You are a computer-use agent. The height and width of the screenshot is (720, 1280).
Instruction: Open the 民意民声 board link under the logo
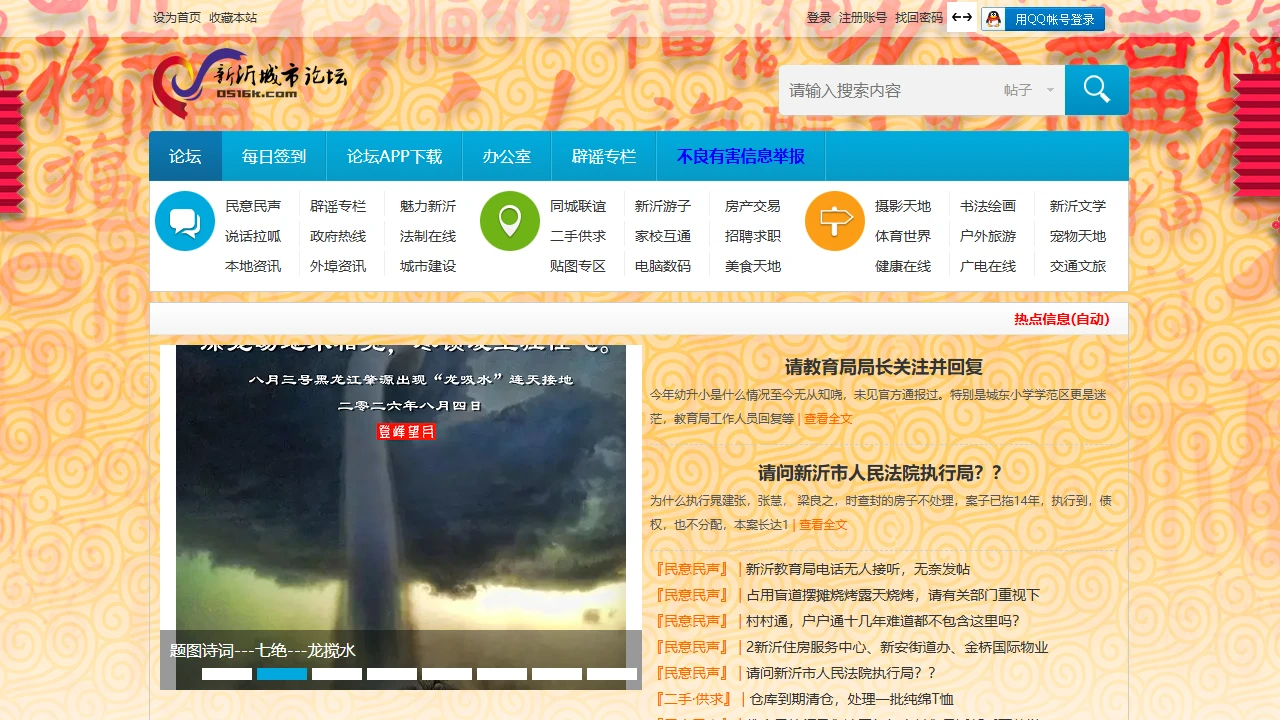tap(253, 206)
